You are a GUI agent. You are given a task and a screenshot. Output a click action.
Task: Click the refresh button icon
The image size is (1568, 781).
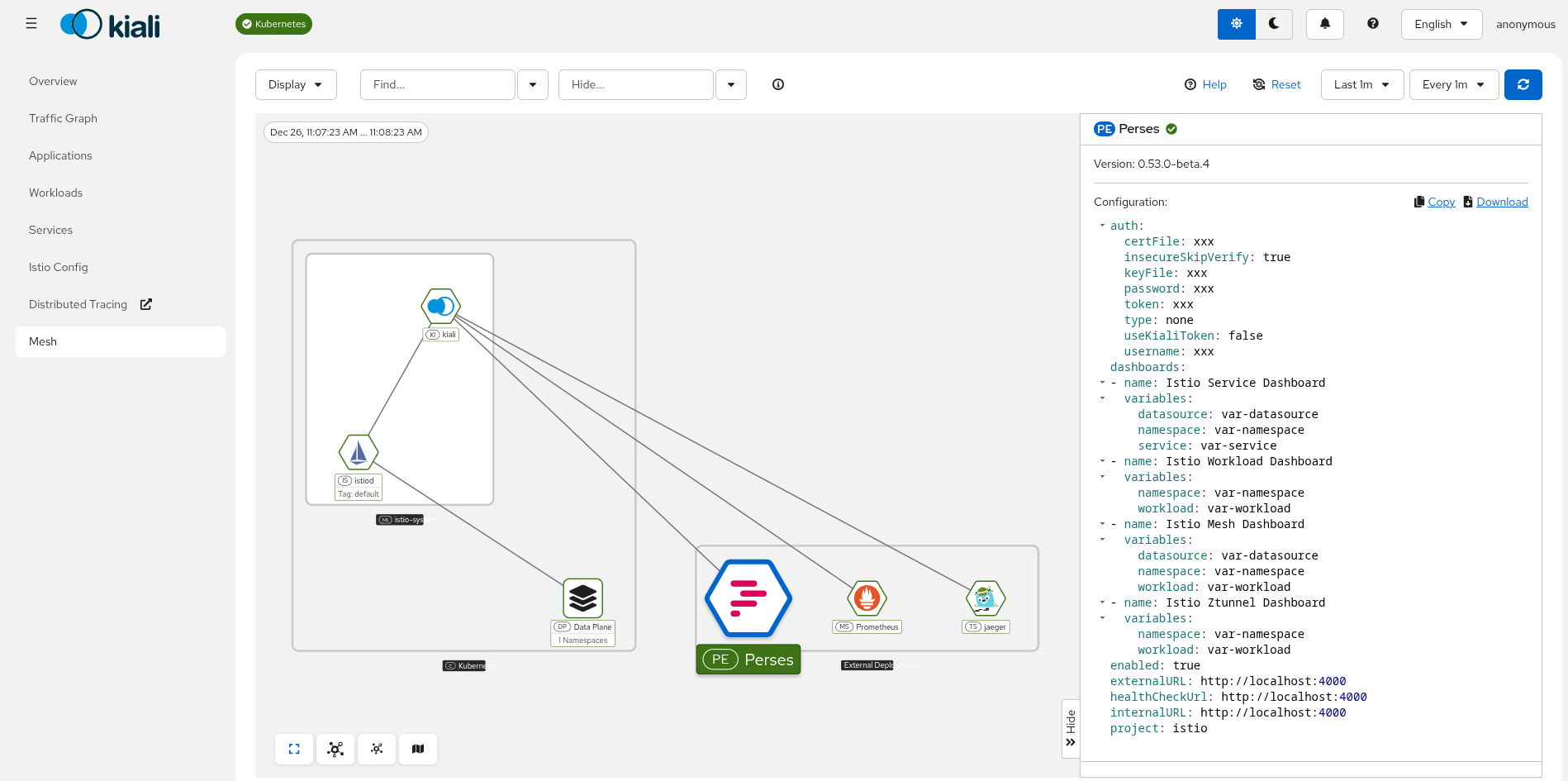click(x=1523, y=84)
